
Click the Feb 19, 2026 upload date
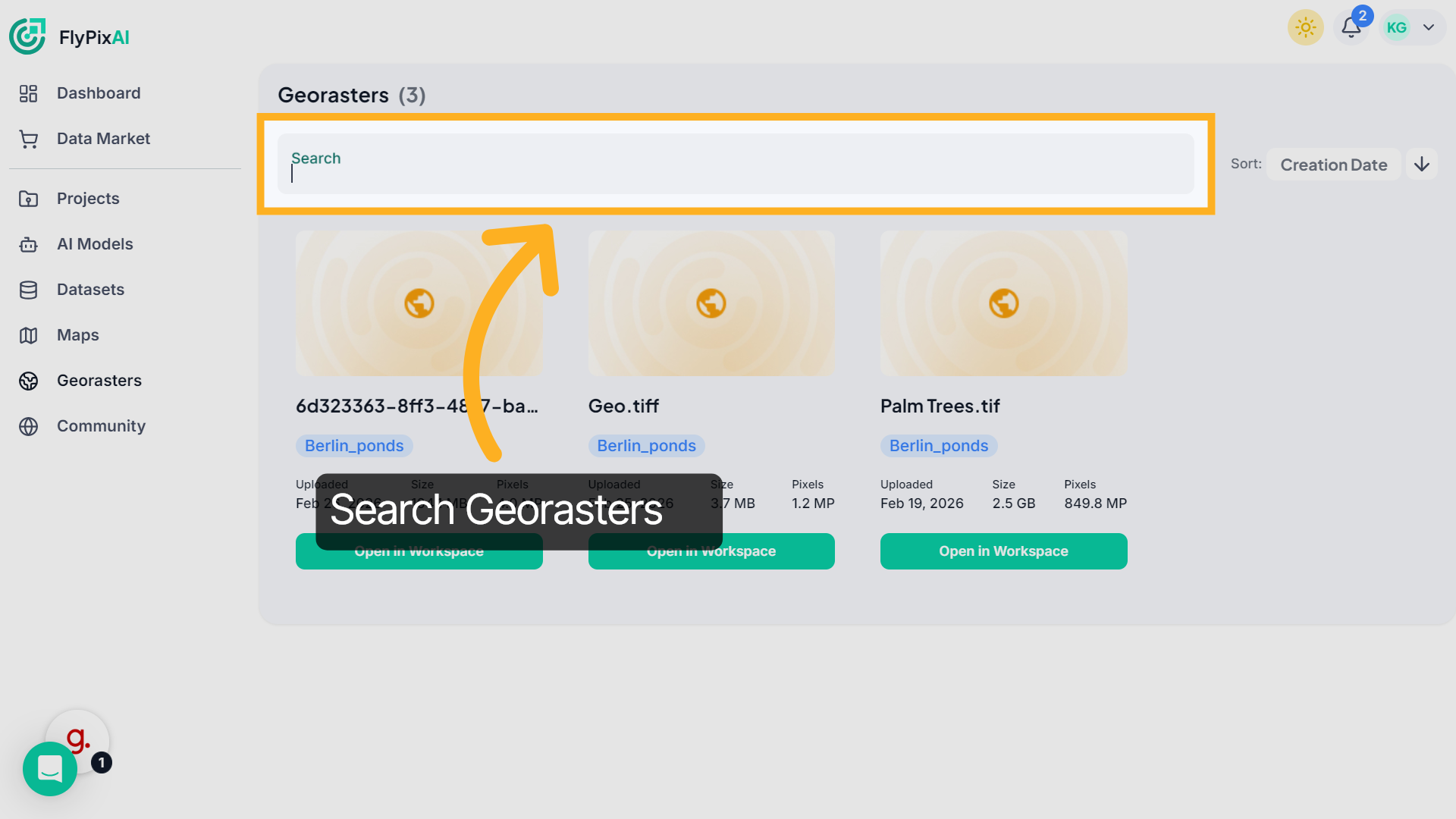921,504
